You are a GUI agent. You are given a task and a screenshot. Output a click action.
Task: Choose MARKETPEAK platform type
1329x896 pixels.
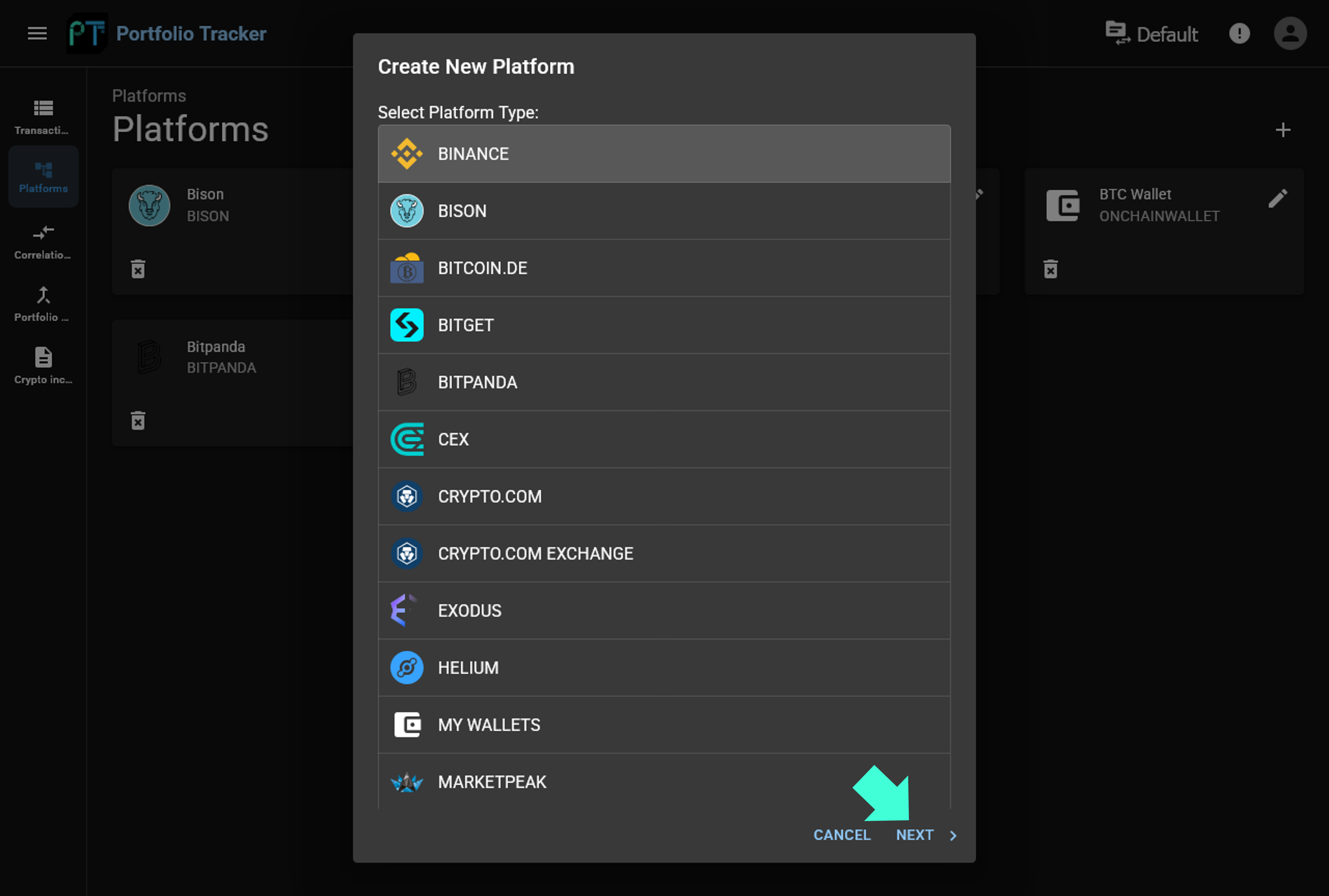coord(664,781)
